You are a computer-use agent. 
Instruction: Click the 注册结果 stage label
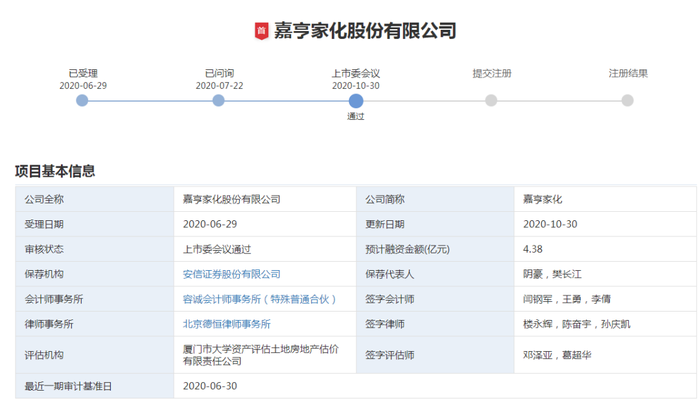click(x=628, y=73)
